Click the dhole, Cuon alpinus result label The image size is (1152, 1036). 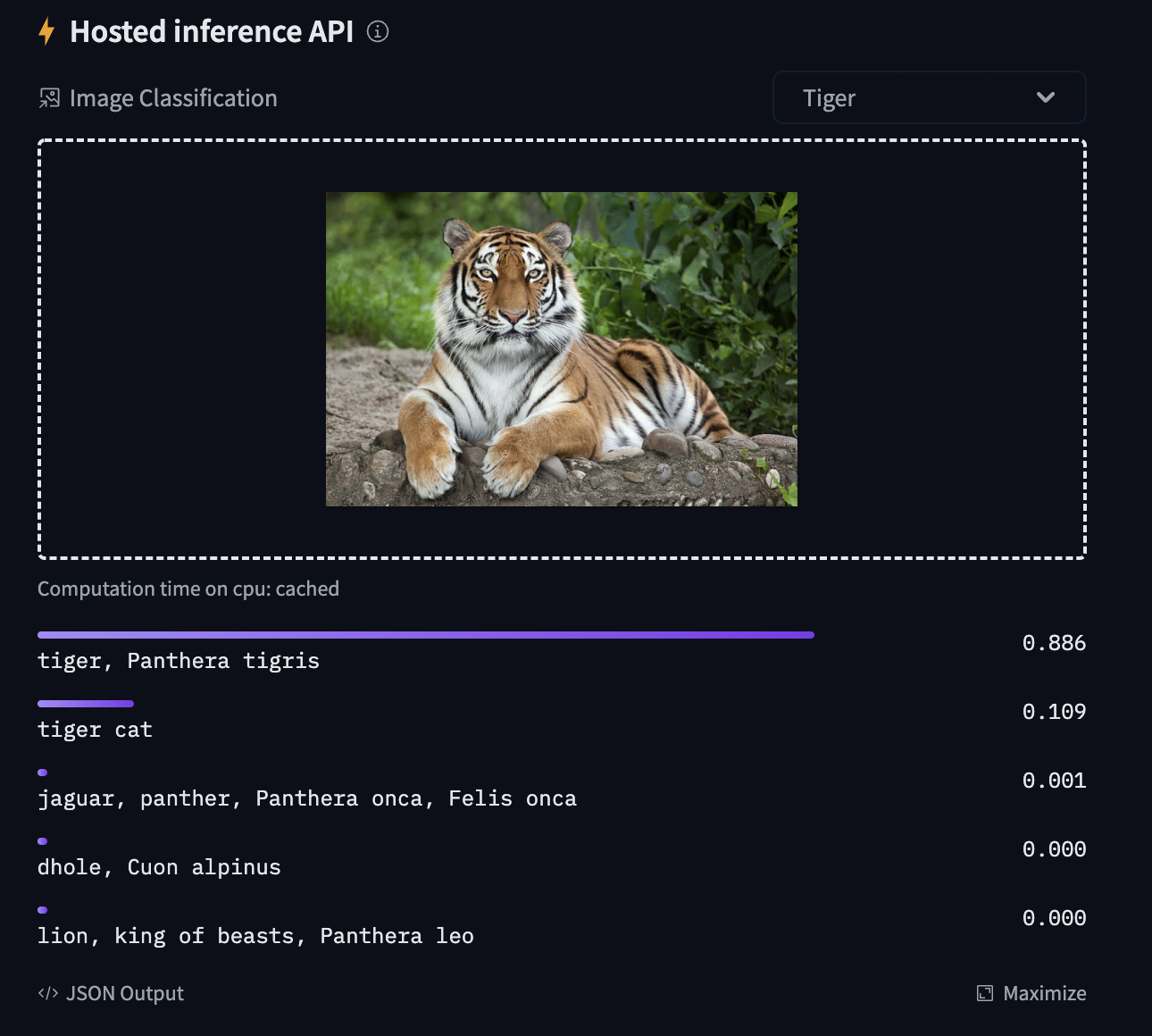pos(158,866)
